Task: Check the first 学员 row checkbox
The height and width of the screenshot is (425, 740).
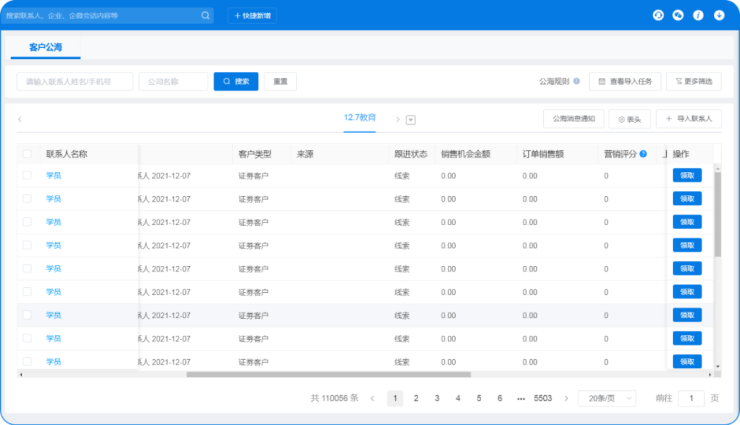Action: pos(27,174)
